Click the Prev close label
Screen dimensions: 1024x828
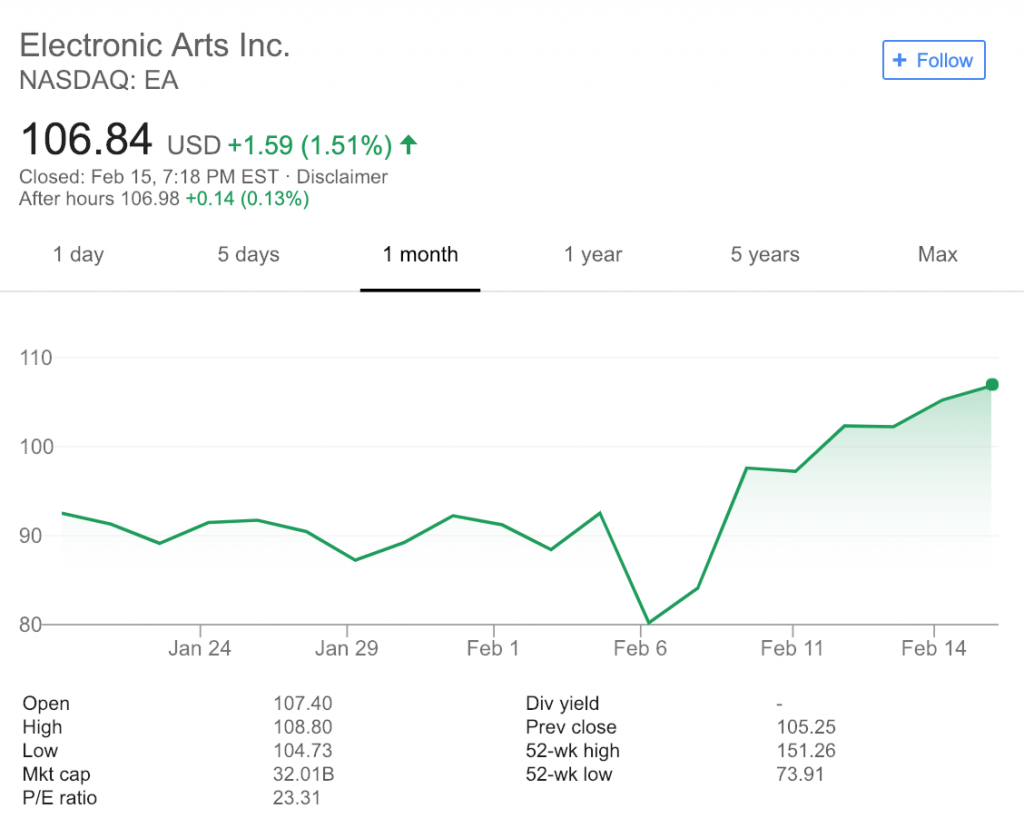click(571, 727)
